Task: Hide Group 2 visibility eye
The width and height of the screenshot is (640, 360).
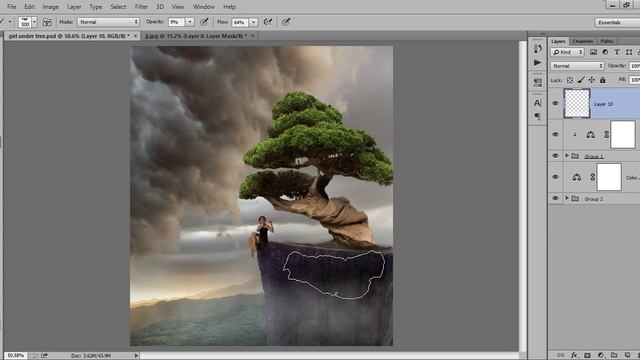Action: [x=555, y=198]
